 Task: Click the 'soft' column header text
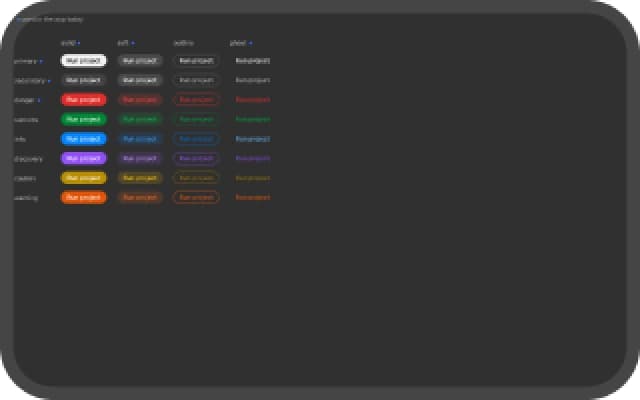coord(123,43)
